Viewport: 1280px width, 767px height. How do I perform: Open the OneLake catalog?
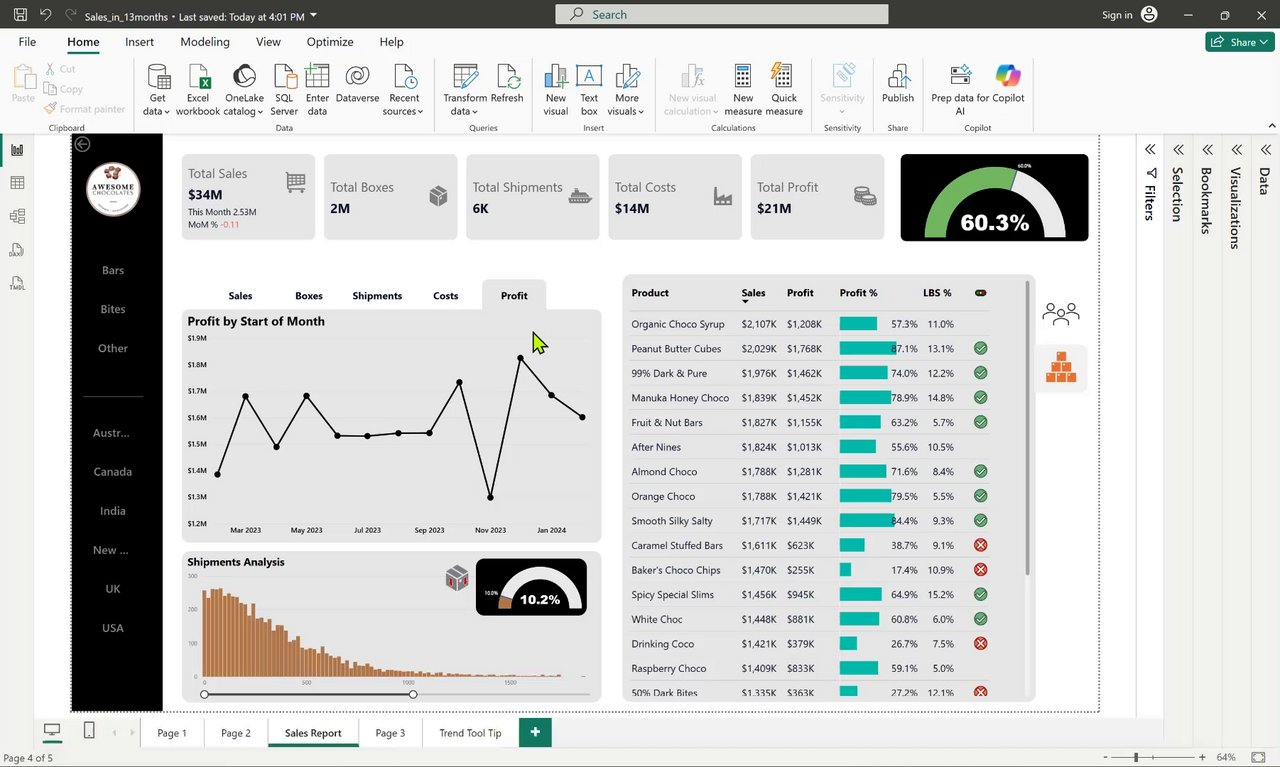(x=244, y=90)
